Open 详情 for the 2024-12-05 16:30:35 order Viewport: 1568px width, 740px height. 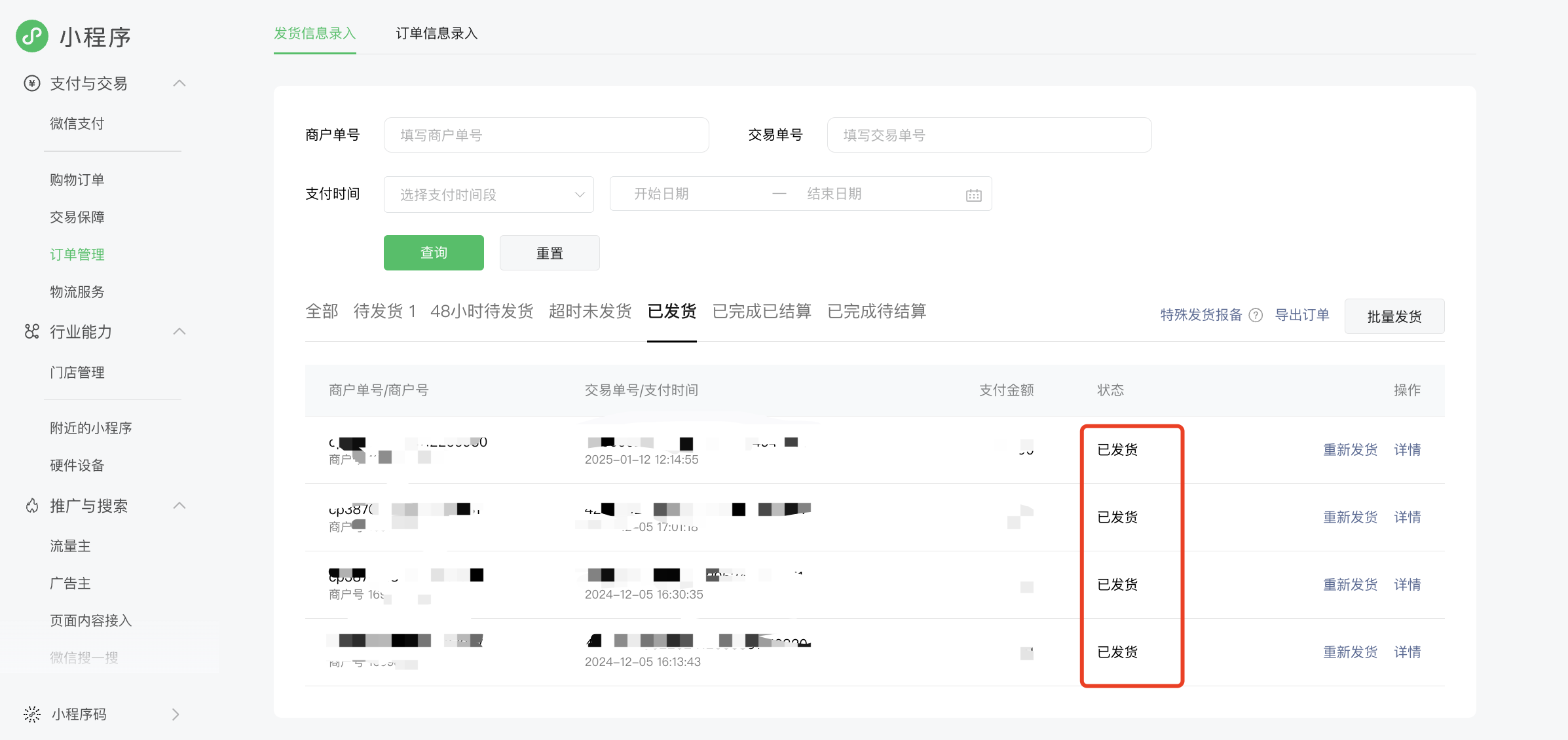[1407, 585]
